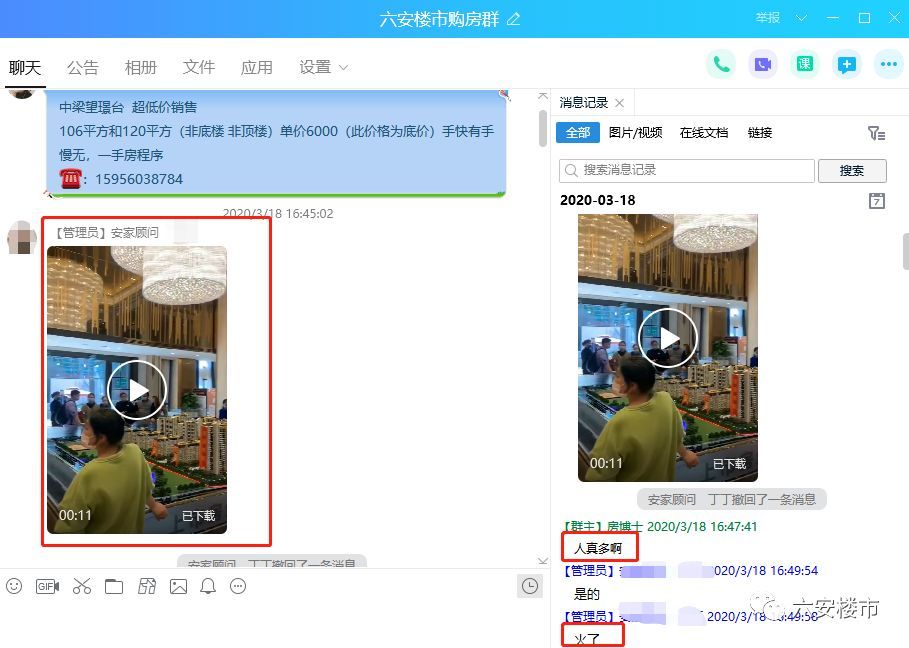Click the 是的 message in records

[587, 594]
